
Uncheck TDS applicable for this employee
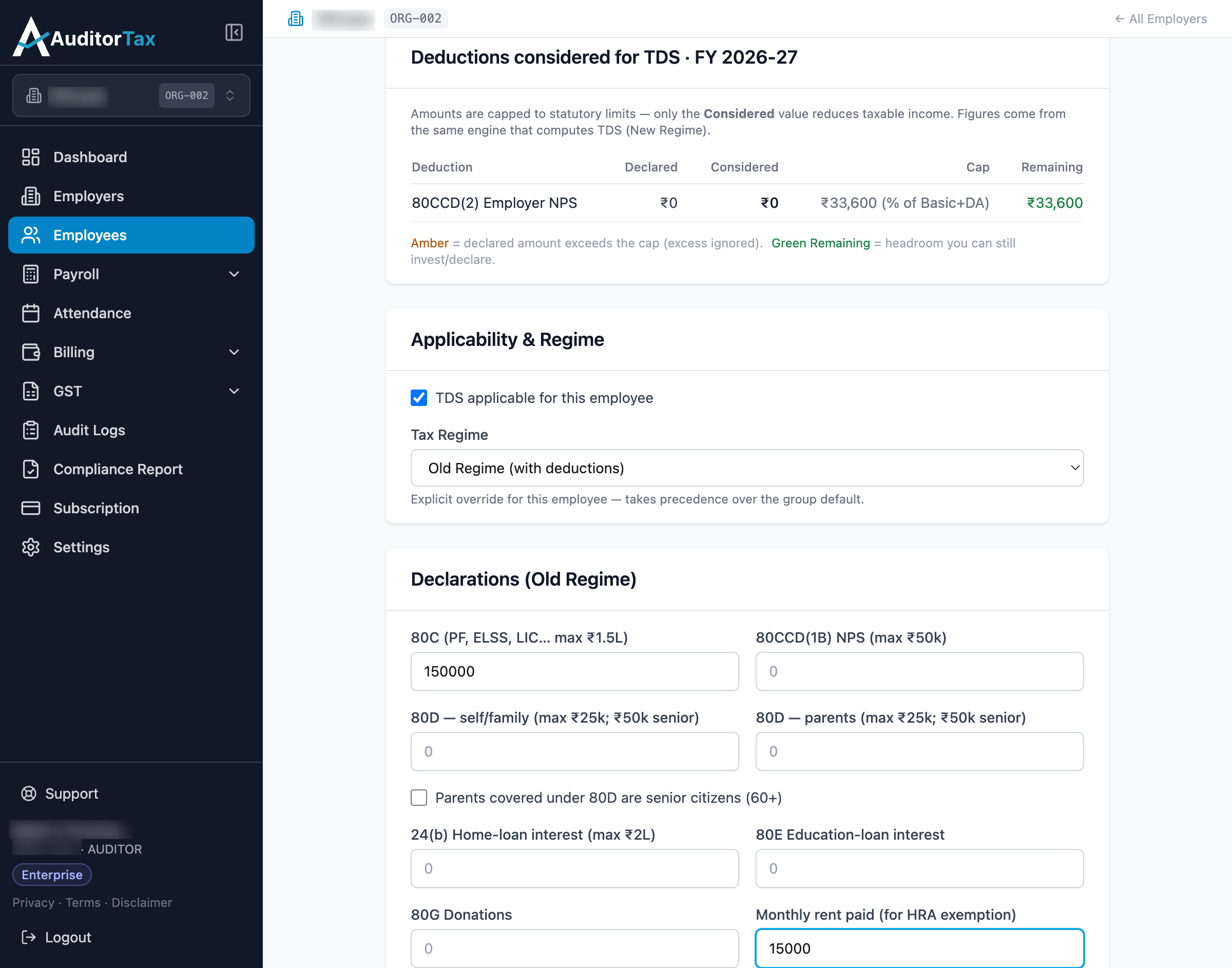[419, 398]
